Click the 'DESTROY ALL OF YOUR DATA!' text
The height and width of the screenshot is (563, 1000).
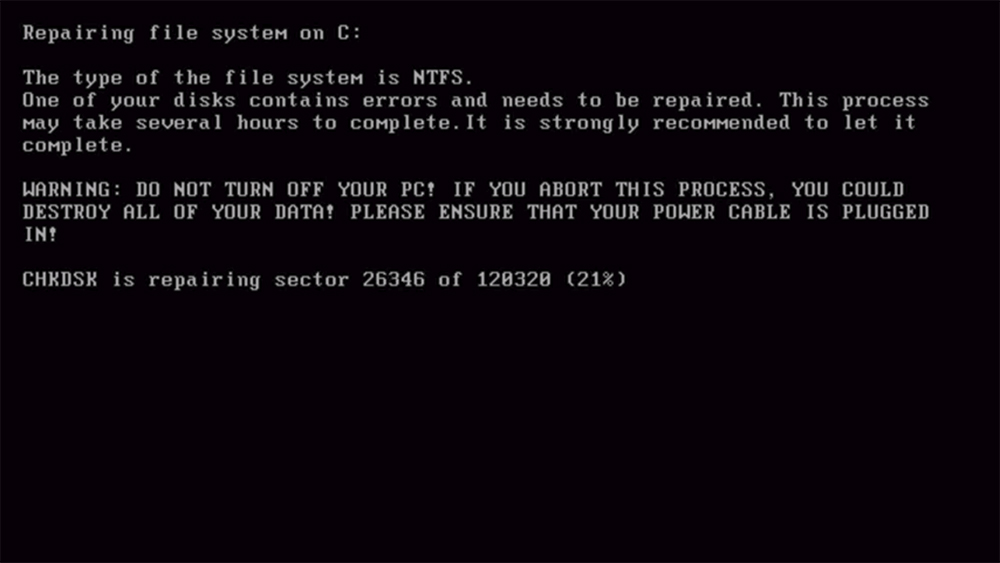(x=178, y=212)
